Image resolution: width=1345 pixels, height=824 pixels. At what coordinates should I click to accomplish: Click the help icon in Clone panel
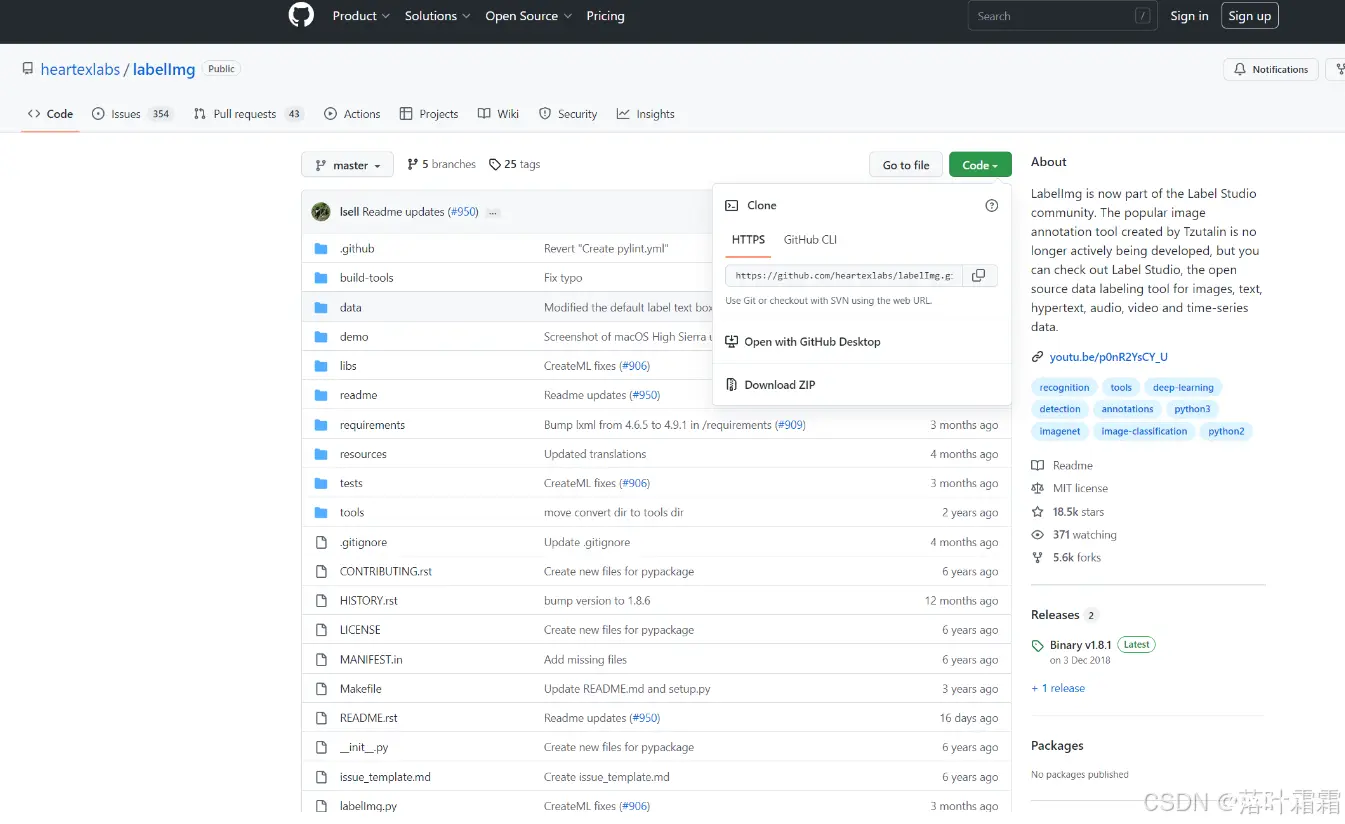click(x=992, y=205)
